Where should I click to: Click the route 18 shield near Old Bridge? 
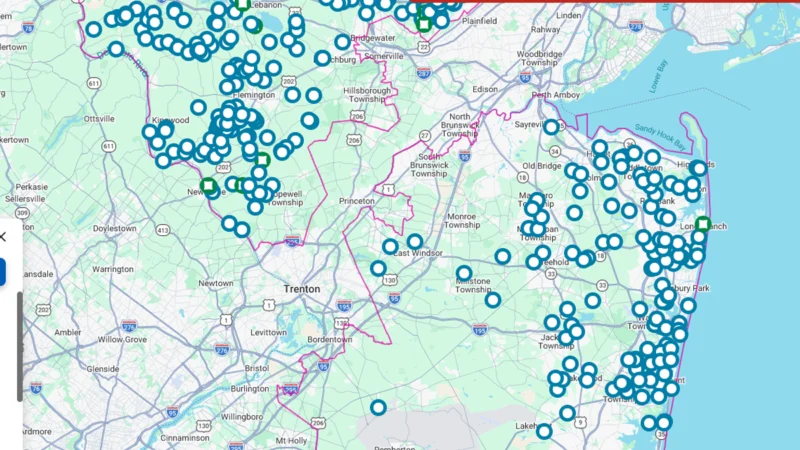click(x=522, y=177)
